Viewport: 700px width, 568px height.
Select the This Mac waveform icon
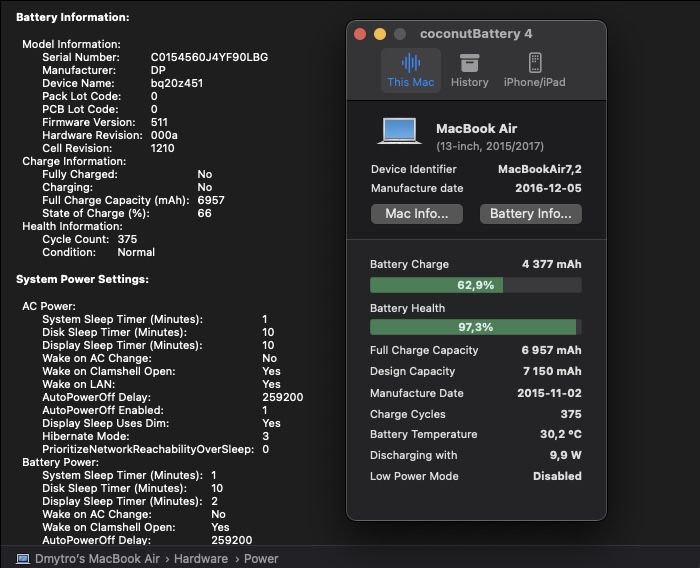411,63
